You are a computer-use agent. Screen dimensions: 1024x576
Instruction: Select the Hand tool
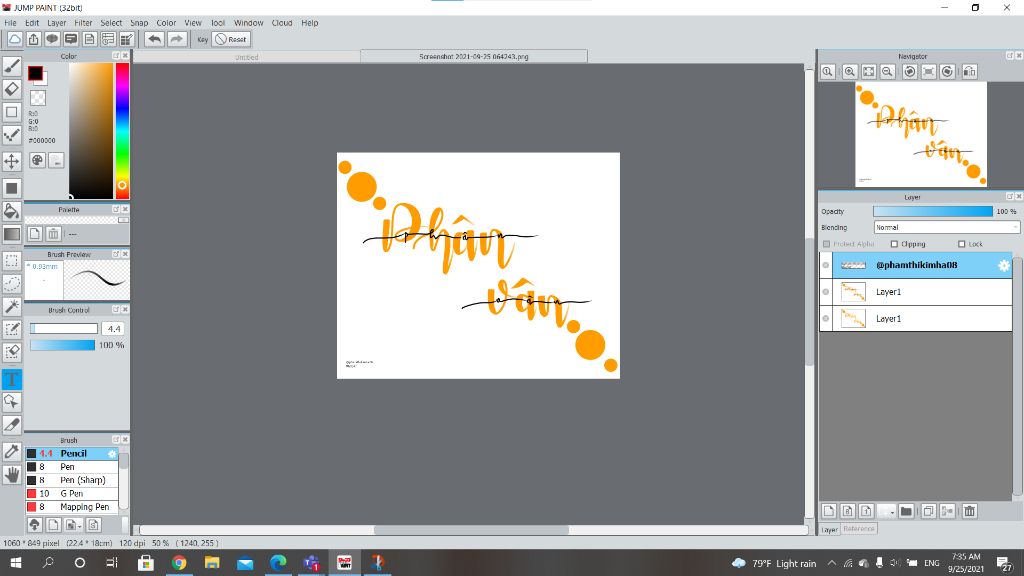12,475
